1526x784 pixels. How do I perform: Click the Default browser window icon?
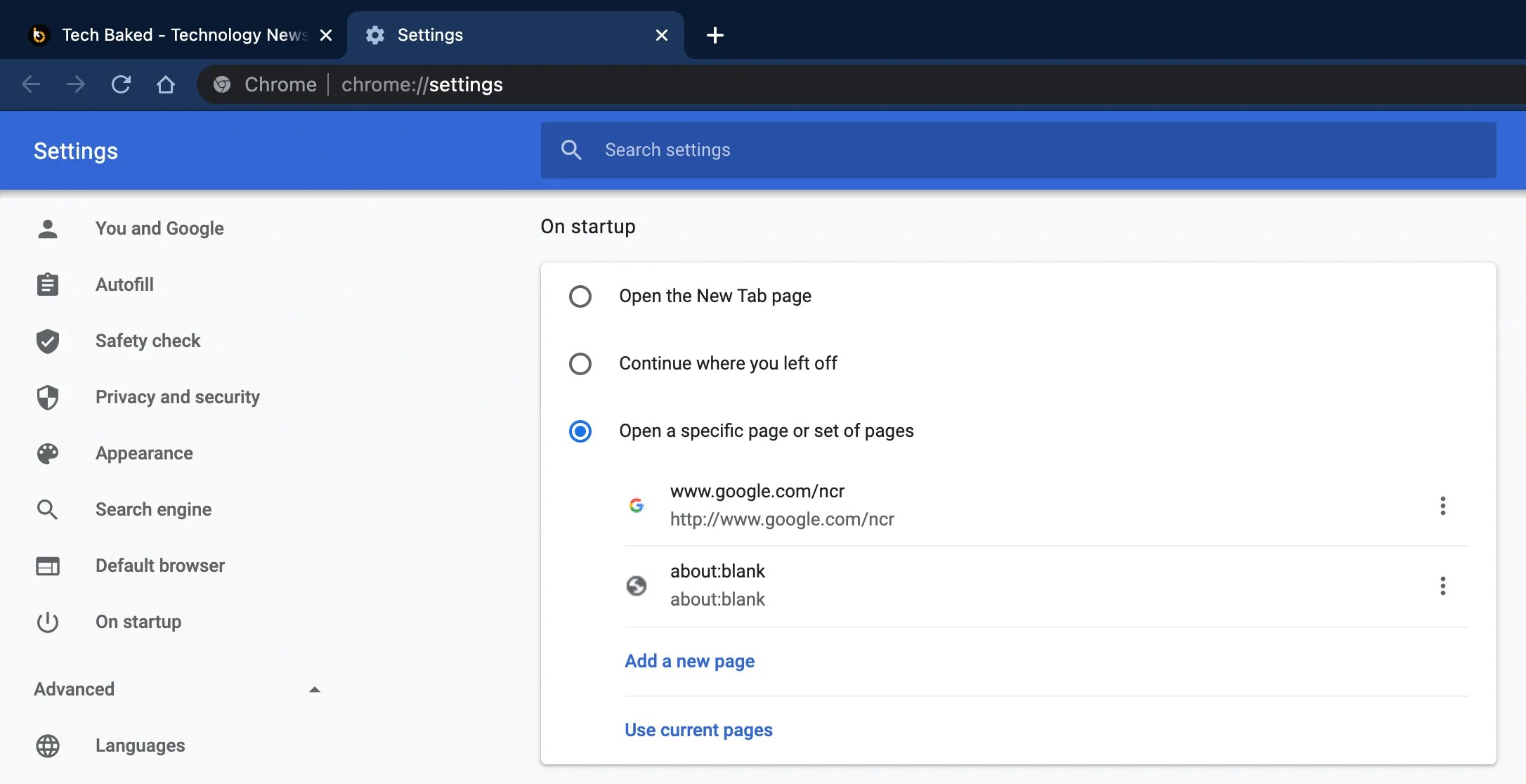click(48, 566)
